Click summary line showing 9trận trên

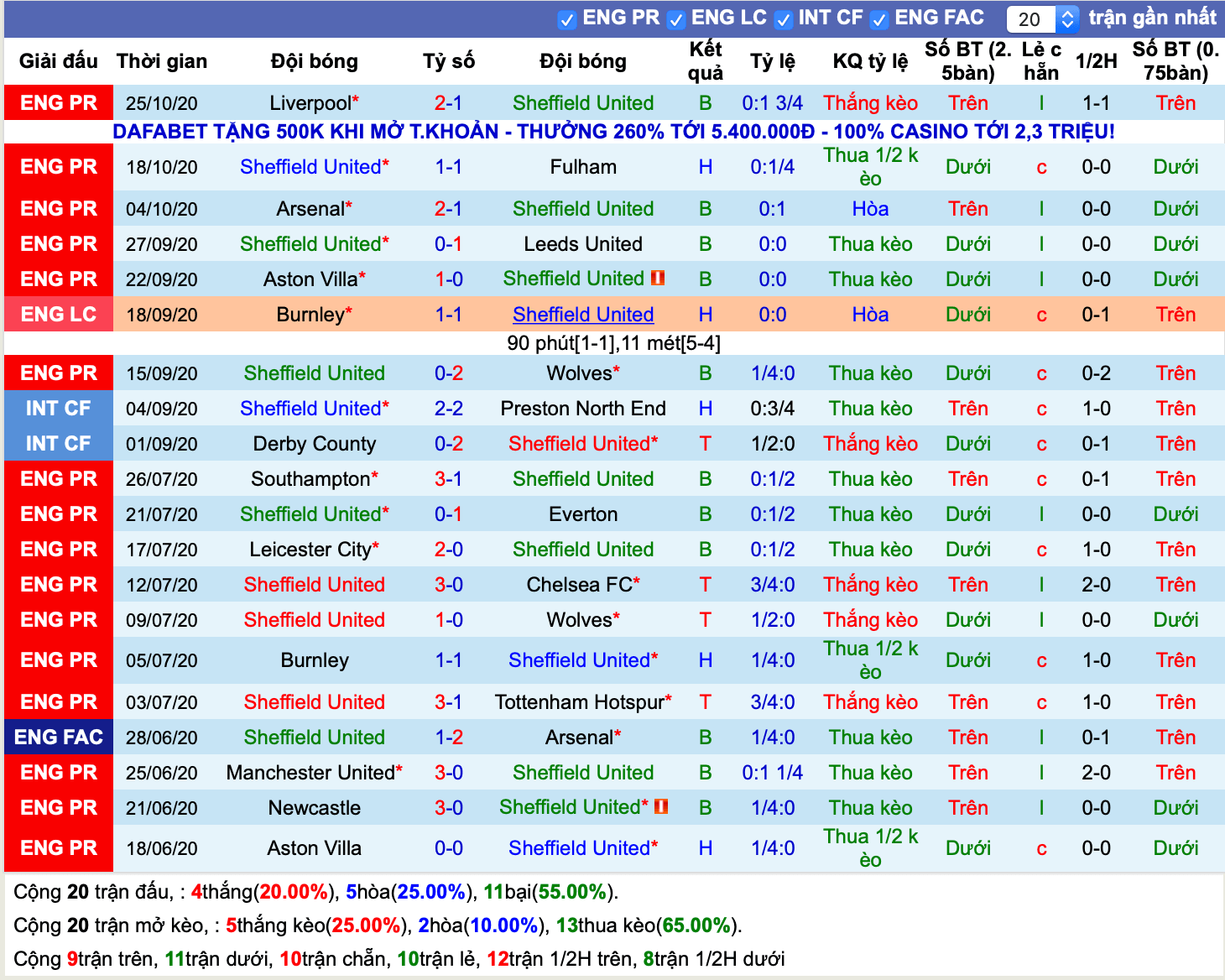pos(399,959)
